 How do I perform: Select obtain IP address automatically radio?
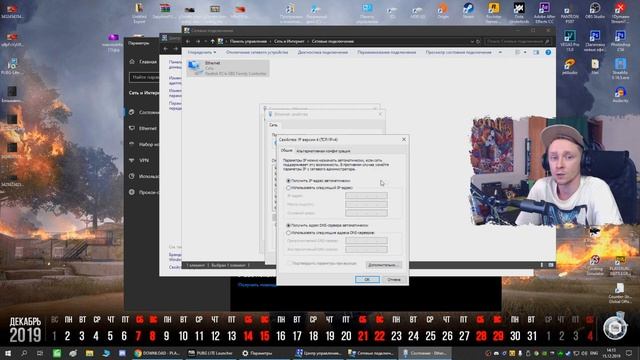tap(289, 180)
